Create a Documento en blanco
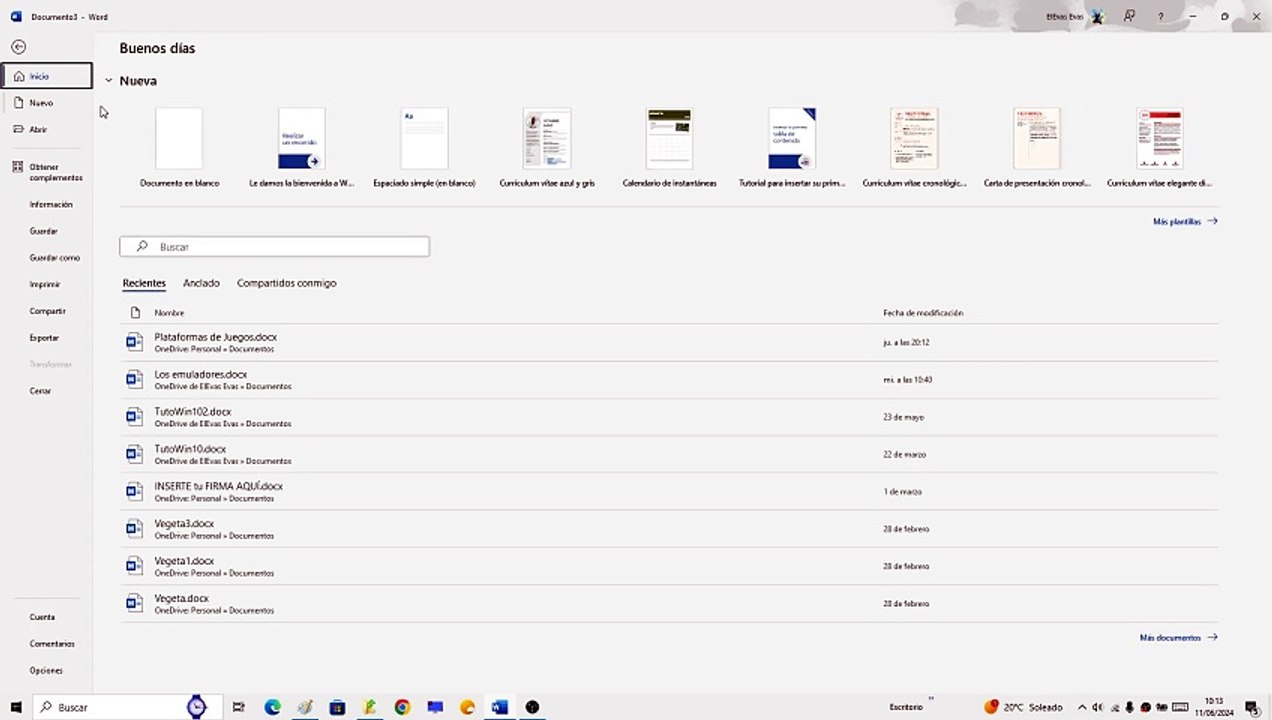The image size is (1272, 720). (179, 148)
